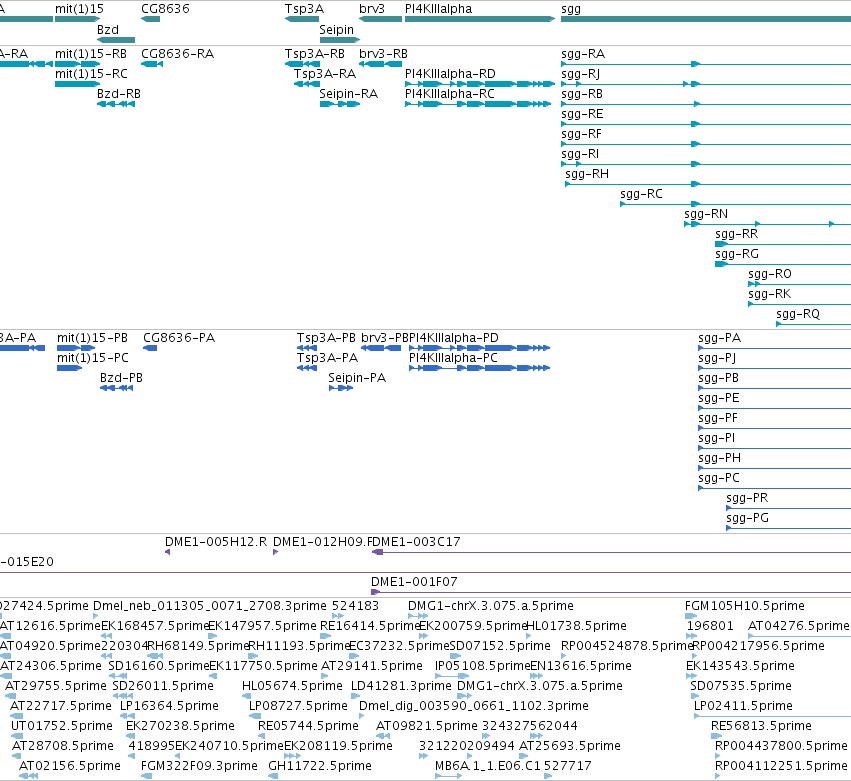This screenshot has height=781, width=851.
Task: Click clone DME1-001F07
Action: [x=611, y=592]
